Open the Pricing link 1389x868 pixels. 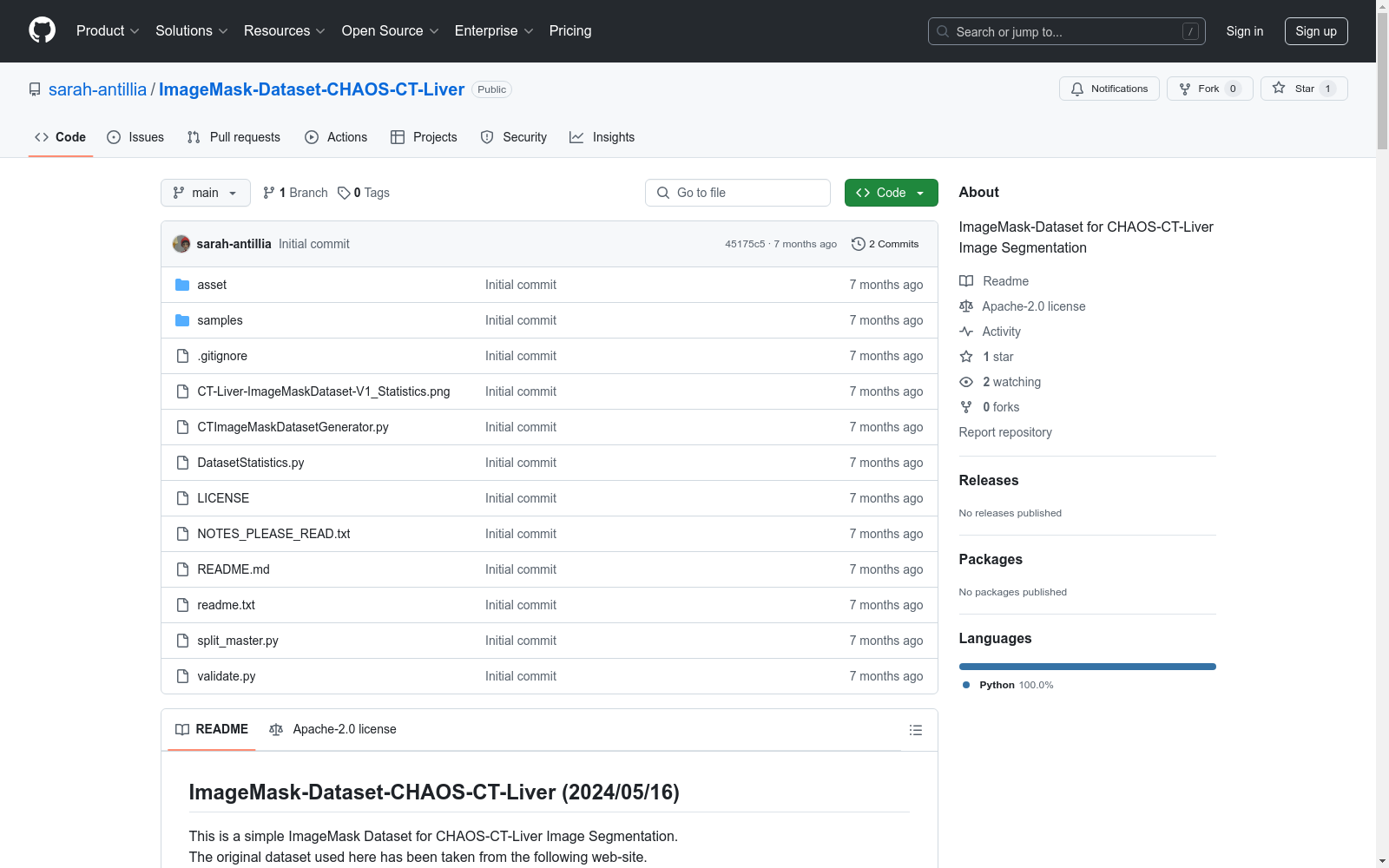(570, 30)
